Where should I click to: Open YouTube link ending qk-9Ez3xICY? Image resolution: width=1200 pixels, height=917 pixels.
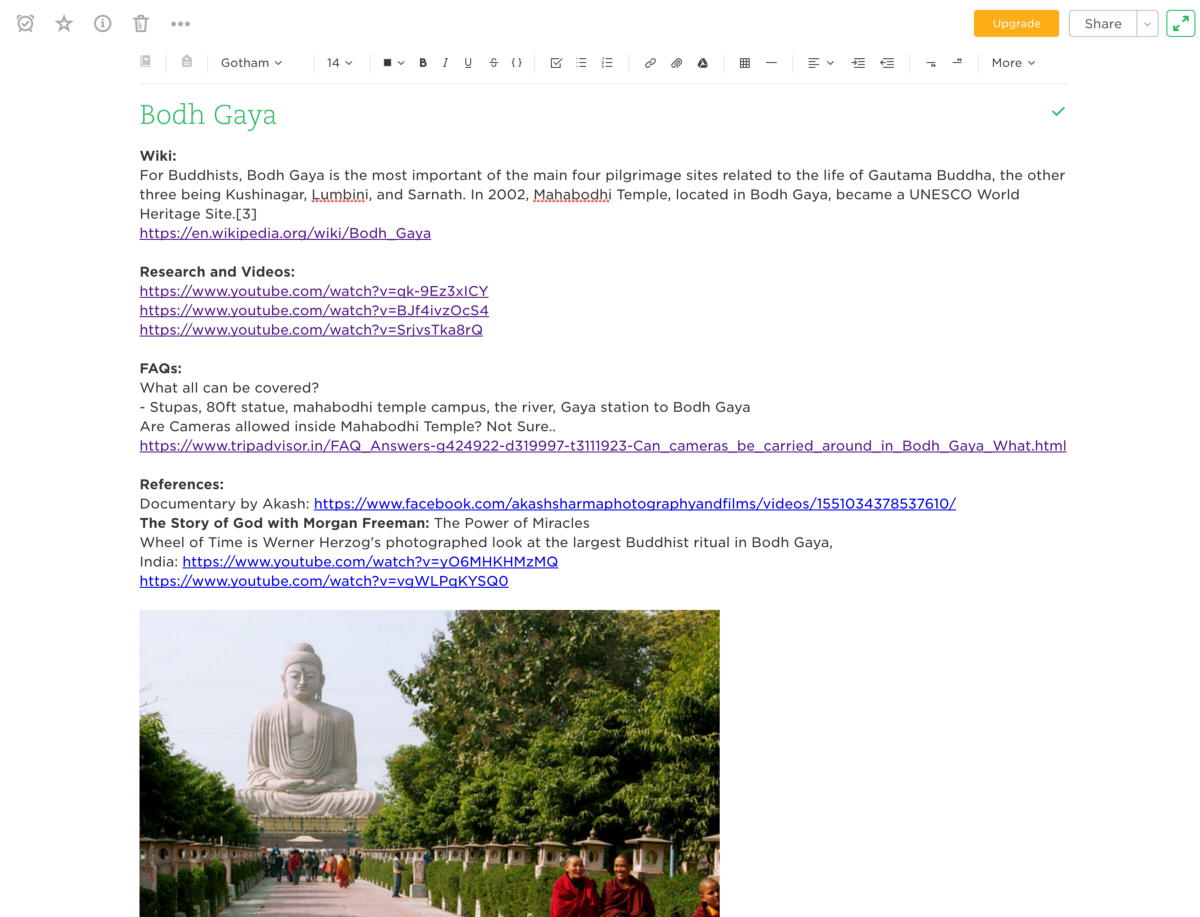coord(314,291)
